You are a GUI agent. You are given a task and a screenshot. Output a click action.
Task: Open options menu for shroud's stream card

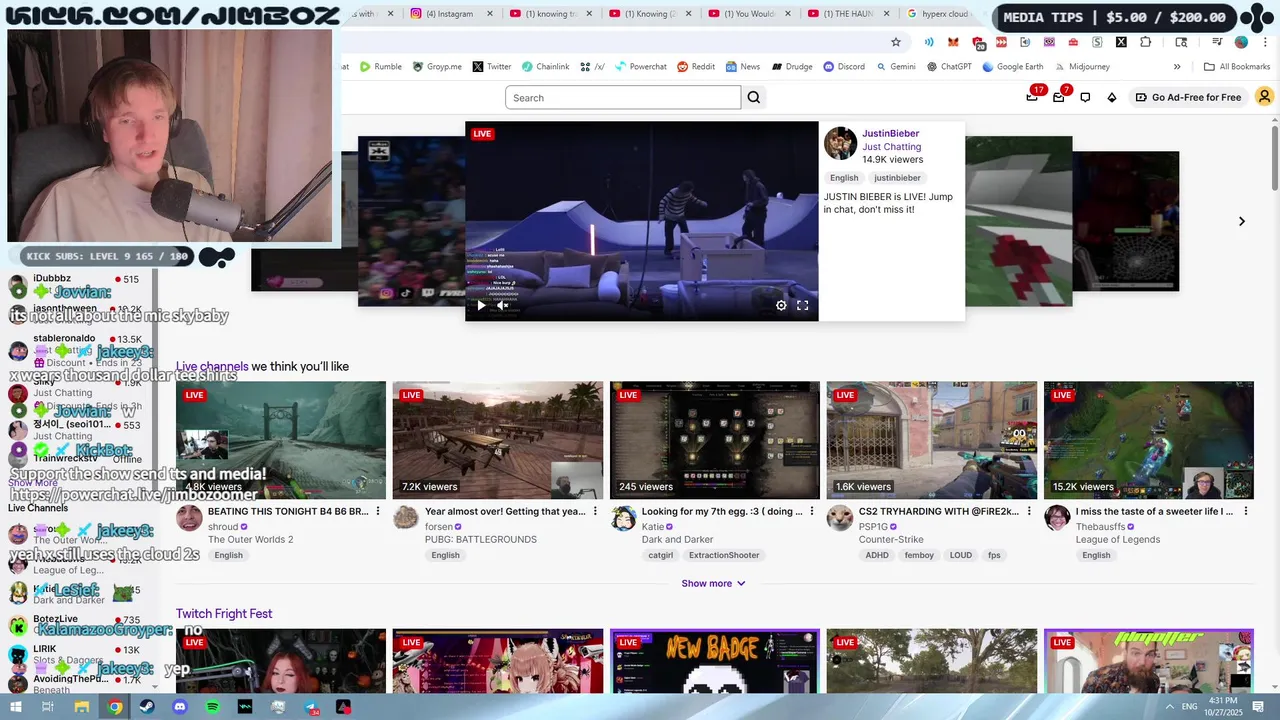click(378, 511)
